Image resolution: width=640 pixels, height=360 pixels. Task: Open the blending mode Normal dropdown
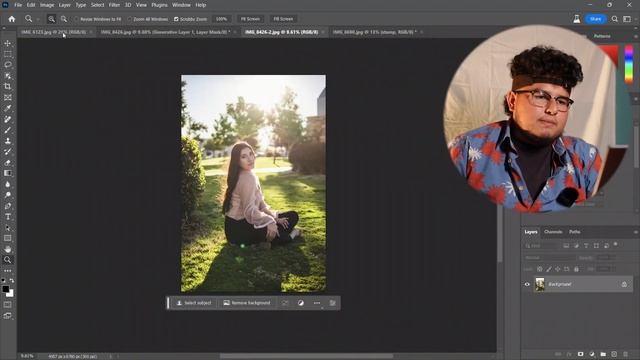(550, 258)
